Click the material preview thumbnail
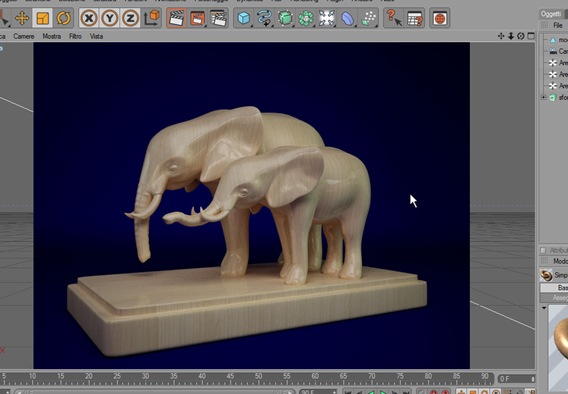568x394 pixels. pos(558,348)
